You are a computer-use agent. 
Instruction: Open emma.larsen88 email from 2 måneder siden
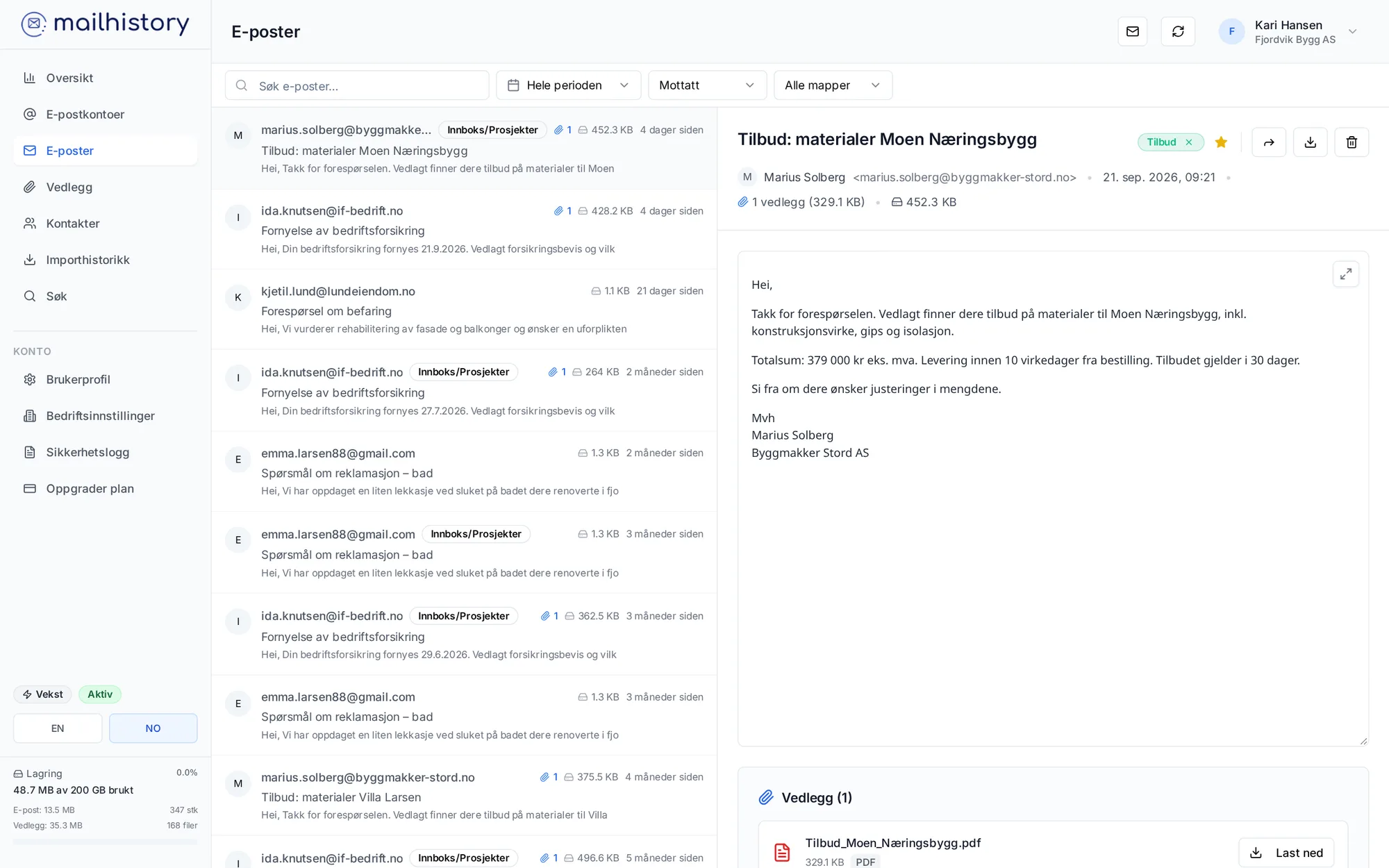click(464, 471)
